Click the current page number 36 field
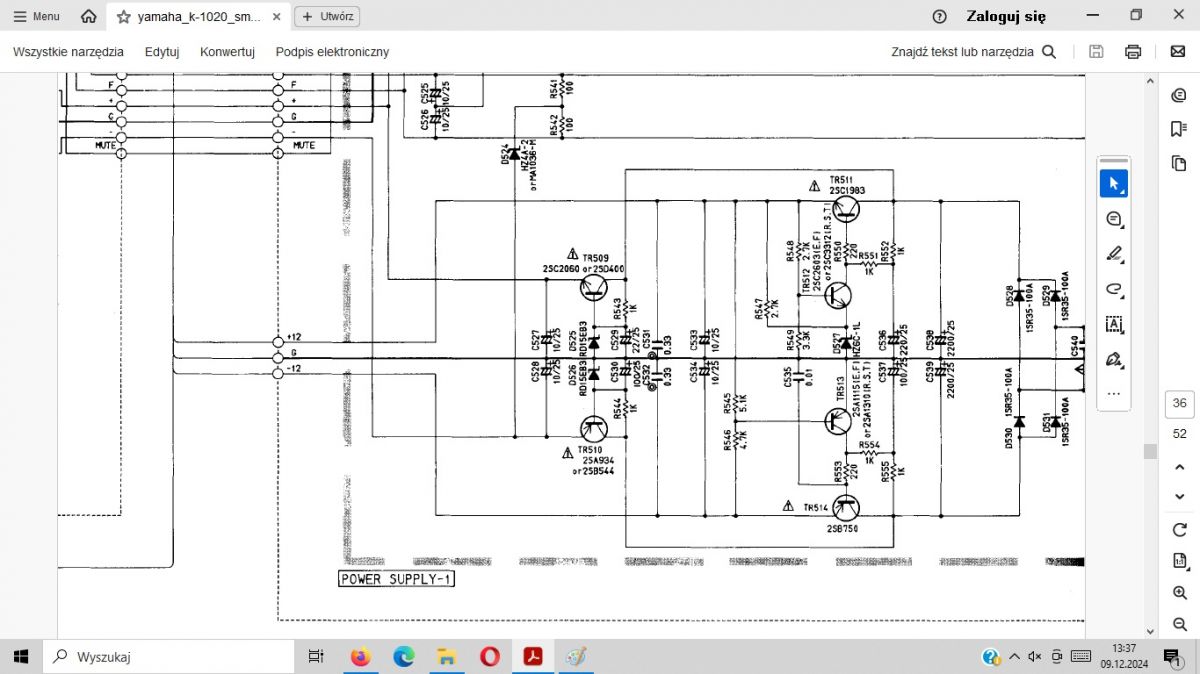 [1179, 404]
